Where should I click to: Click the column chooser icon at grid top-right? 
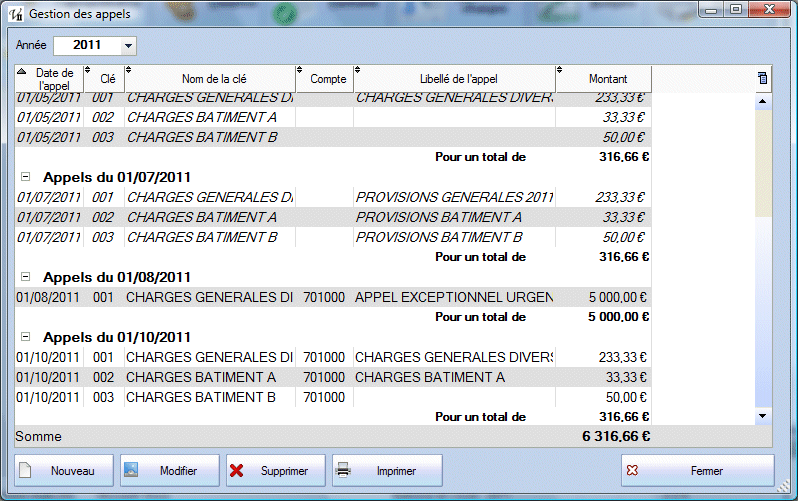(763, 78)
